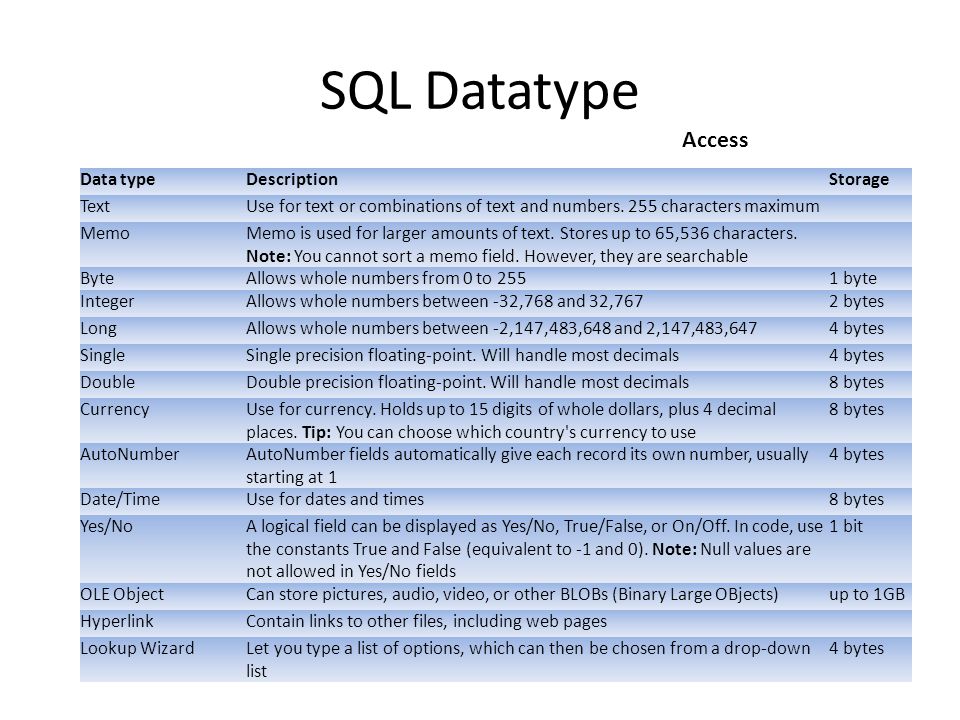Click the Long row description text
This screenshot has width=960, height=720.
[501, 329]
